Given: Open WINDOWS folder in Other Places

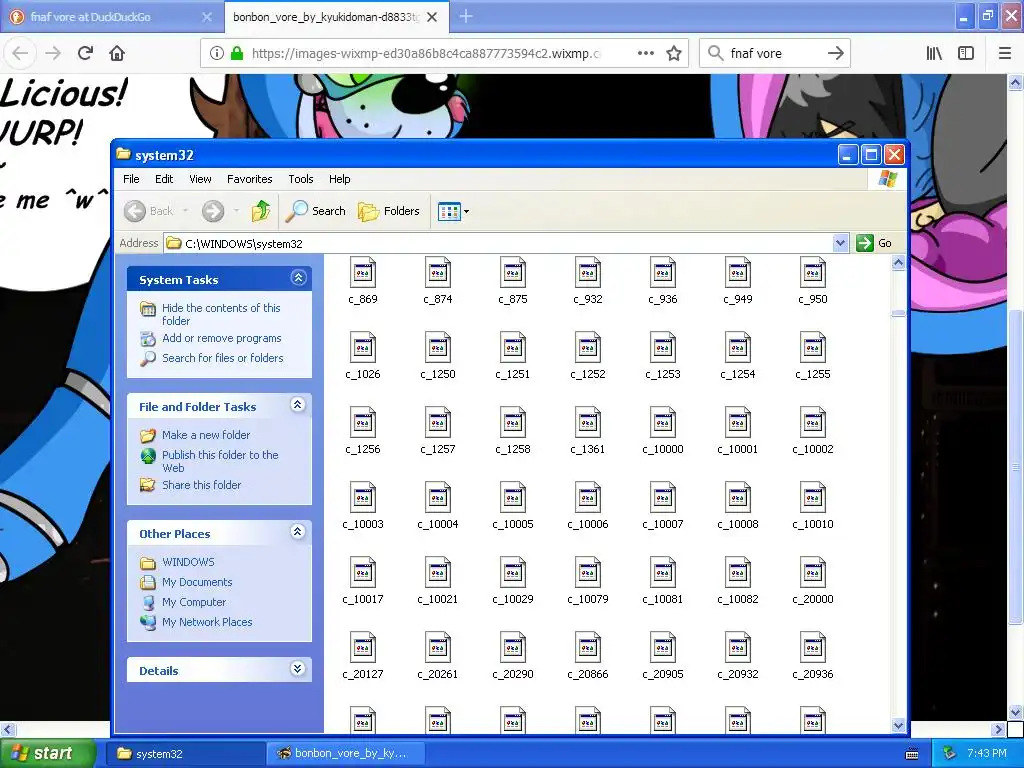Looking at the screenshot, I should pos(188,562).
